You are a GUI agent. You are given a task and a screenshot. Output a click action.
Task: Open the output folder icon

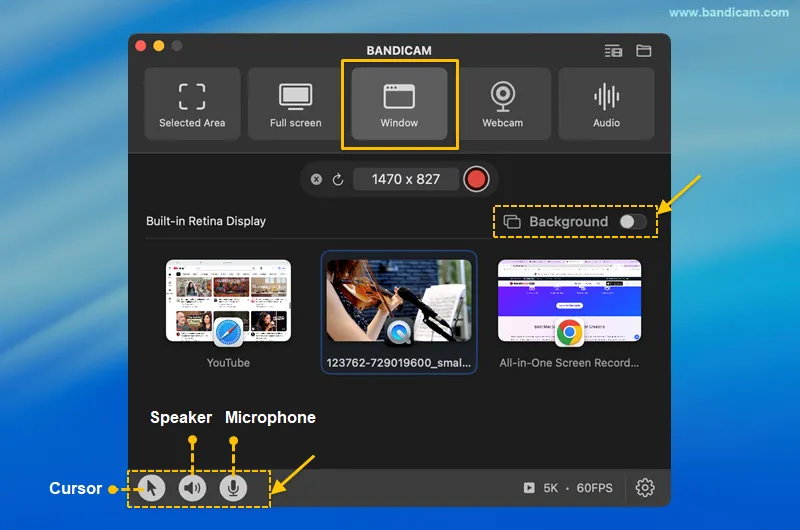(x=644, y=51)
